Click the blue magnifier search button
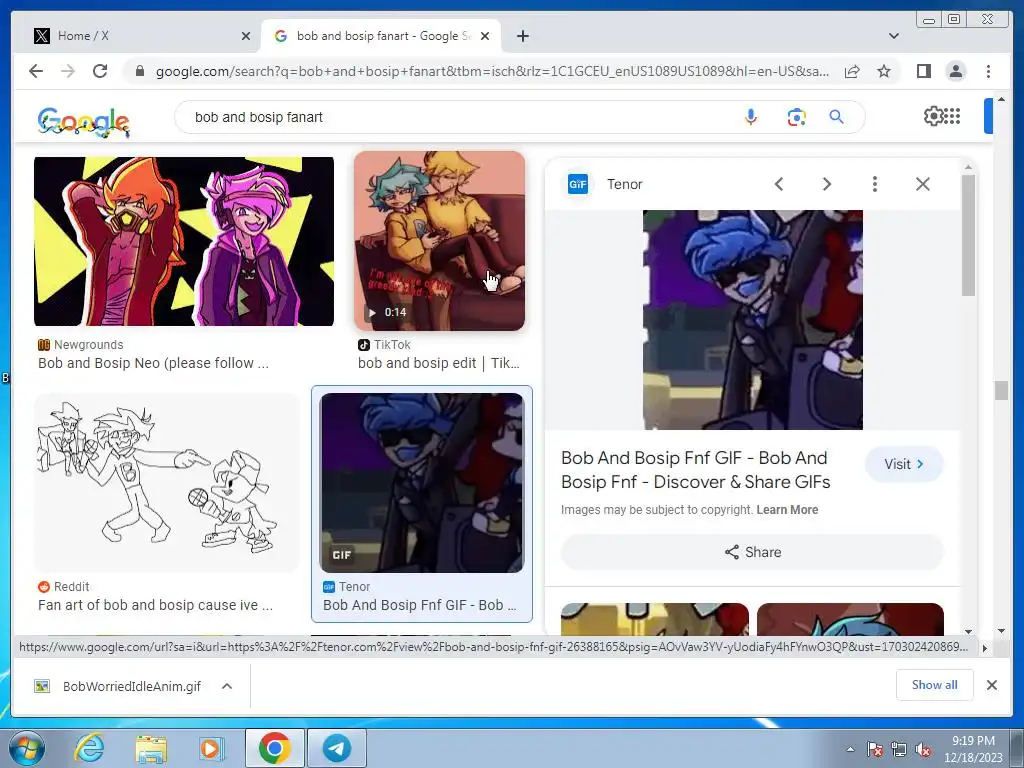Image resolution: width=1024 pixels, height=768 pixels. (x=837, y=117)
